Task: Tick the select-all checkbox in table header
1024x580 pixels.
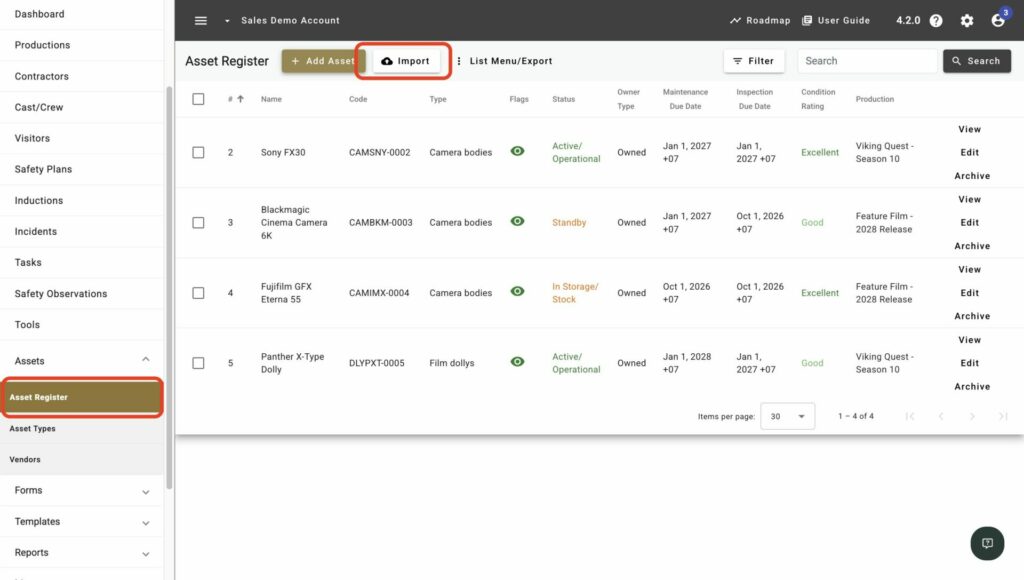Action: (198, 99)
